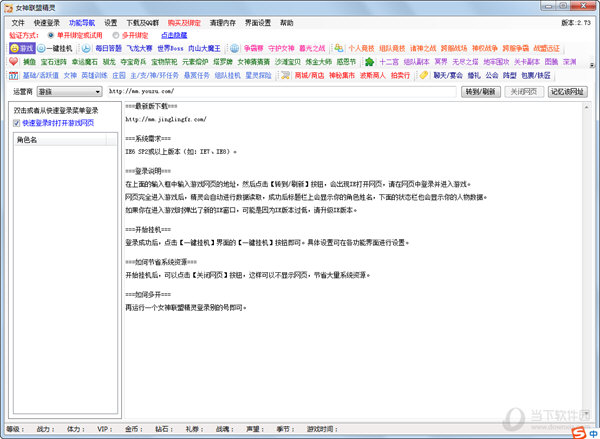Click the clock icon before 每日答题
This screenshot has width=600, height=439.
tap(86, 49)
